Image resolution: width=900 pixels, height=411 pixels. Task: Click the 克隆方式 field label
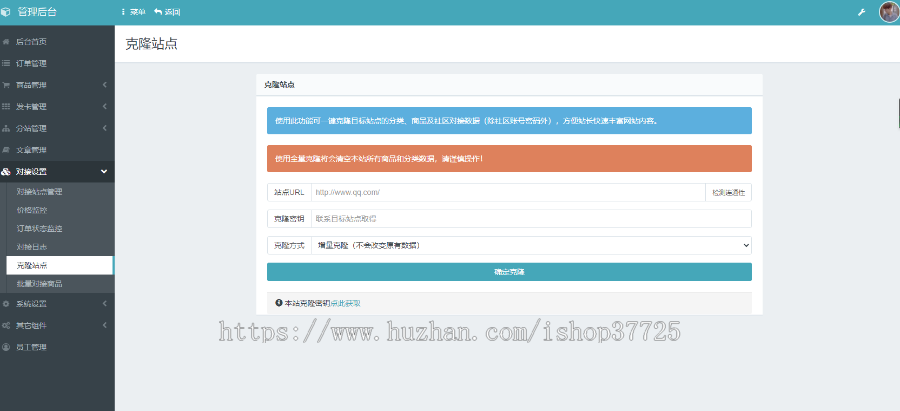click(289, 246)
